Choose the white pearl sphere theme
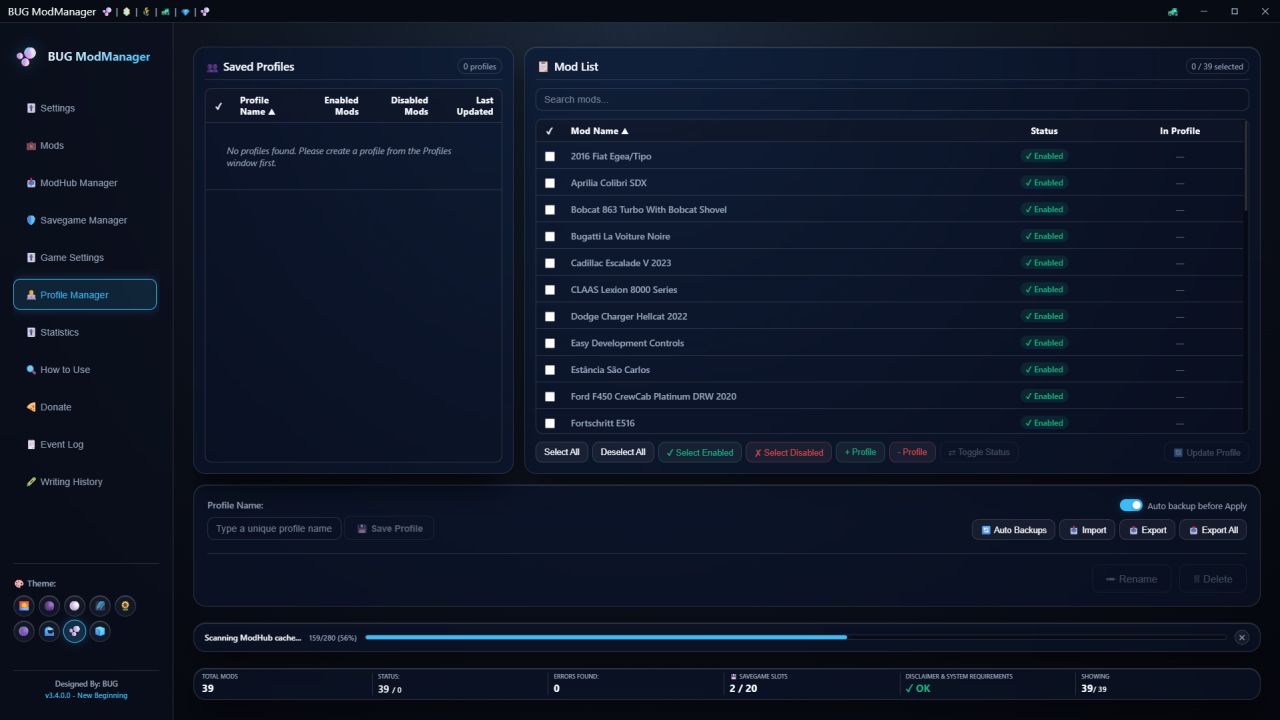This screenshot has width=1280, height=720. pos(74,606)
